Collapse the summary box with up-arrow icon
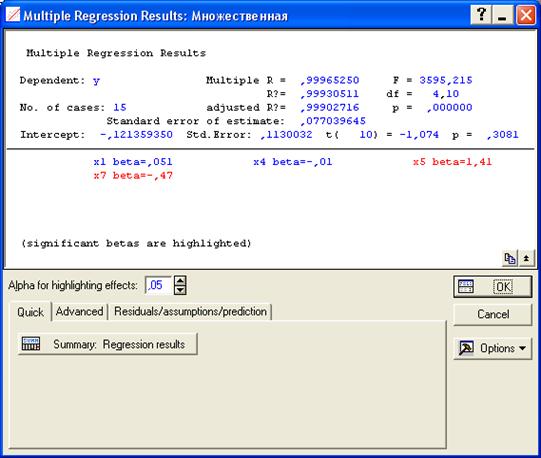This screenshot has width=541, height=458. [x=526, y=258]
